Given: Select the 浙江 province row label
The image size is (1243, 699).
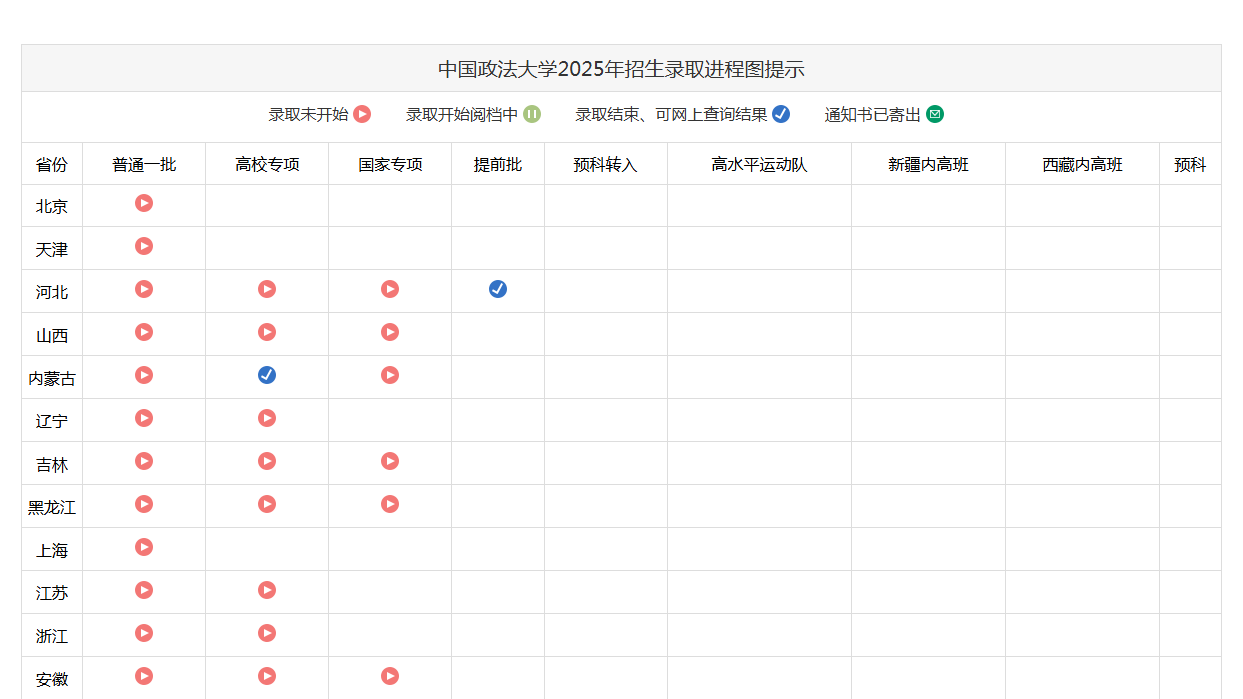Looking at the screenshot, I should click(52, 637).
